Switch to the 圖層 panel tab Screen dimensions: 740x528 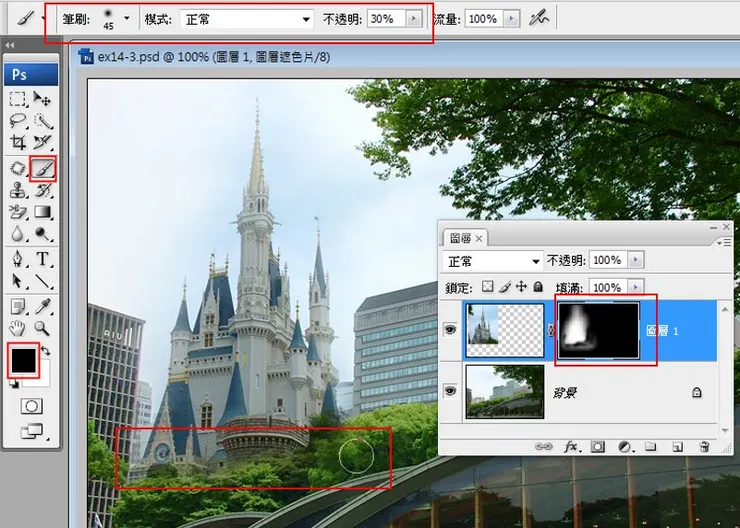(x=461, y=238)
